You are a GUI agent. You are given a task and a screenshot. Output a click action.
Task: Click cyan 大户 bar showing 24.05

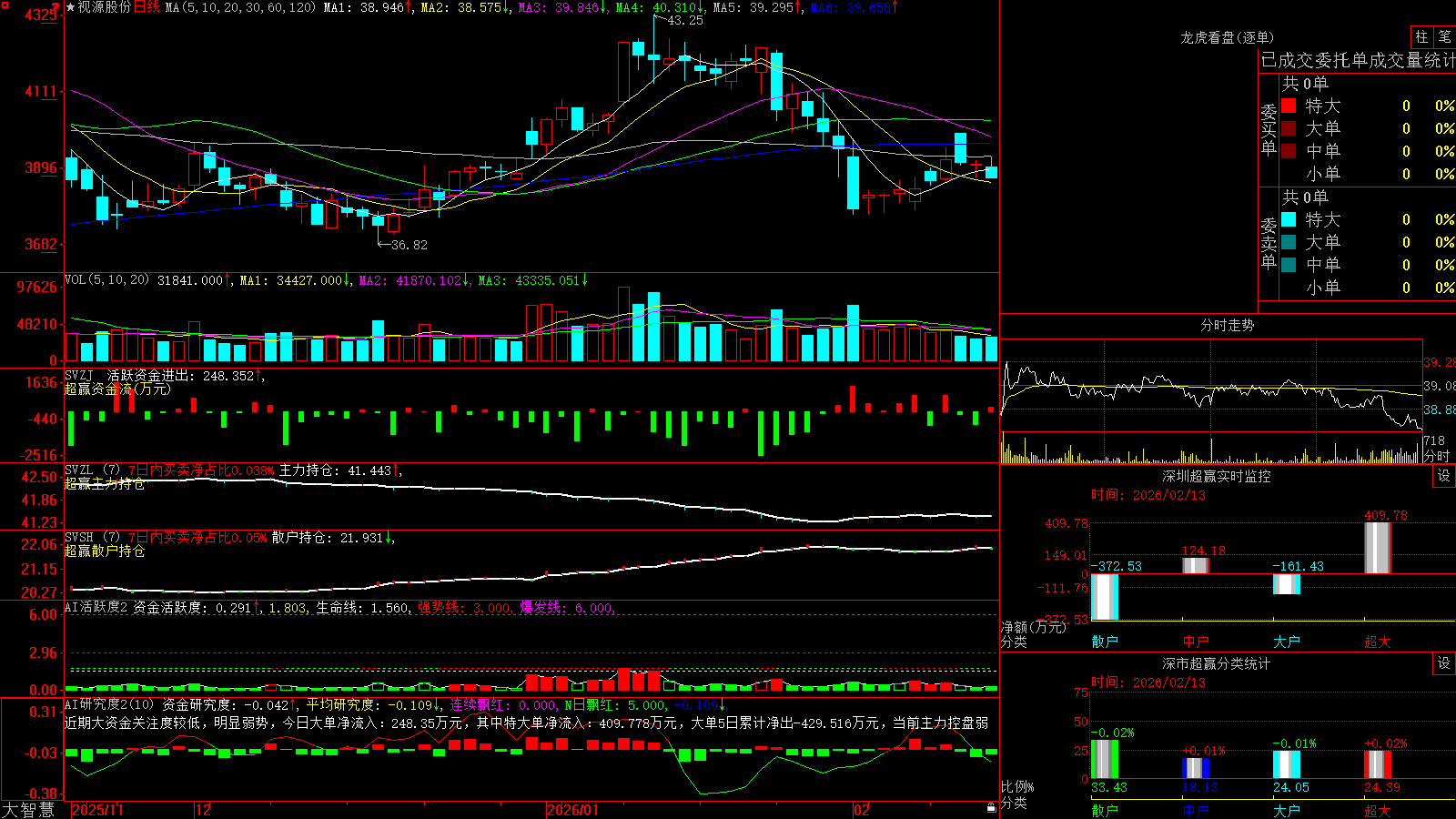(1287, 764)
